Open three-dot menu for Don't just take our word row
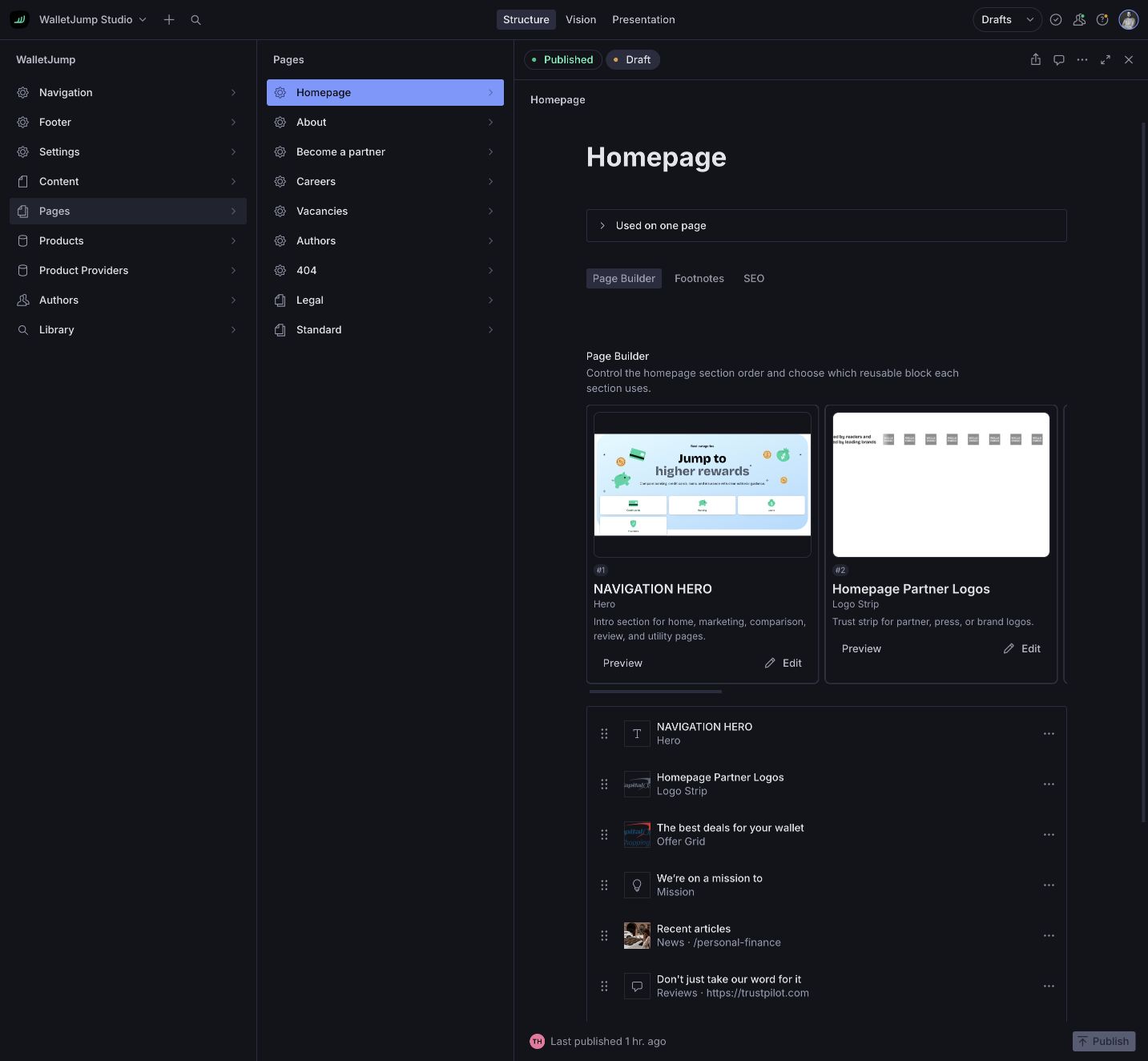 (1049, 986)
